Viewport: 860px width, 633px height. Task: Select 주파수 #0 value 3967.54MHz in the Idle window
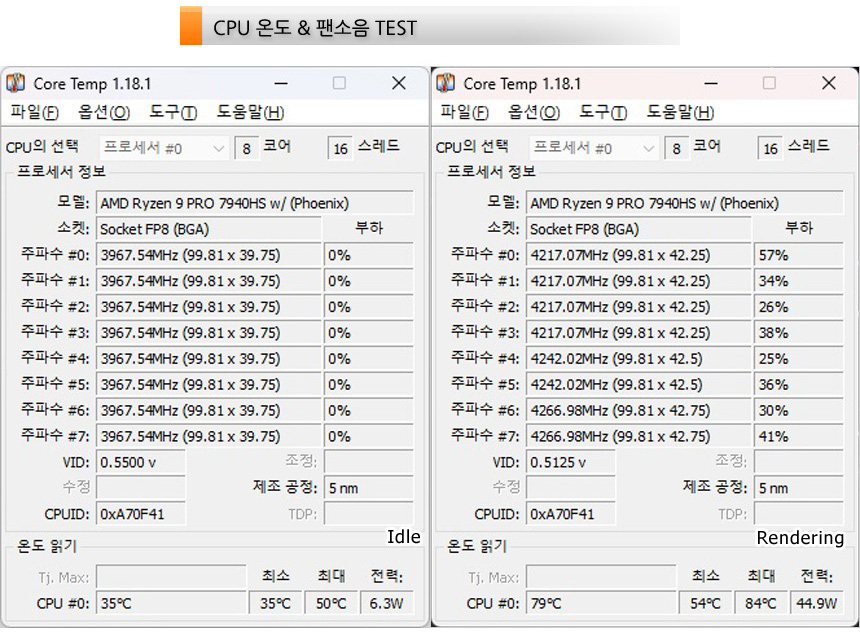point(208,255)
